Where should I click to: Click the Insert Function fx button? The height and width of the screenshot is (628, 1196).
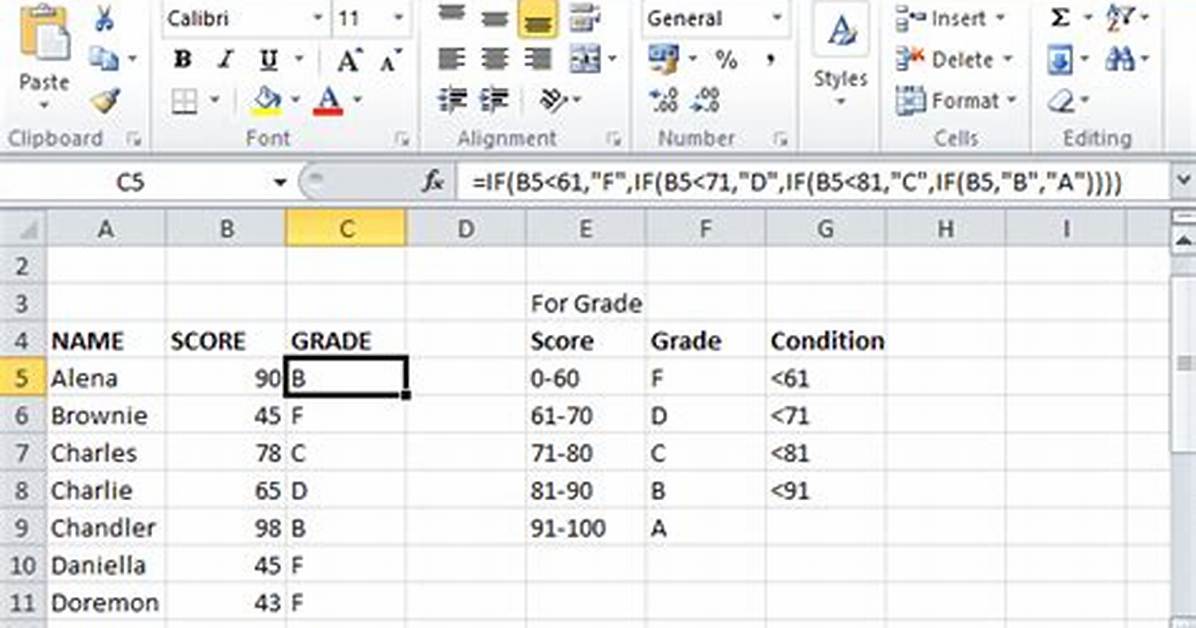coord(433,182)
